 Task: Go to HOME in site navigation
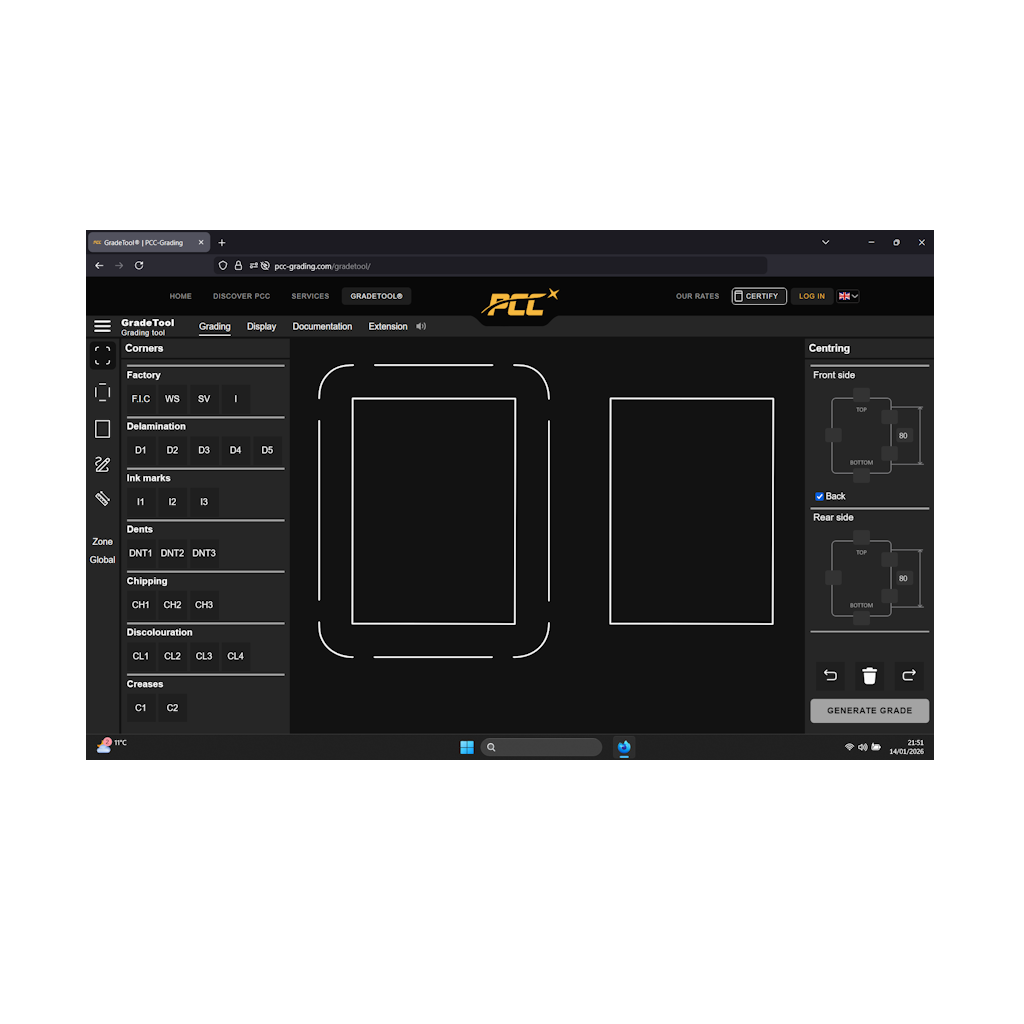181,296
